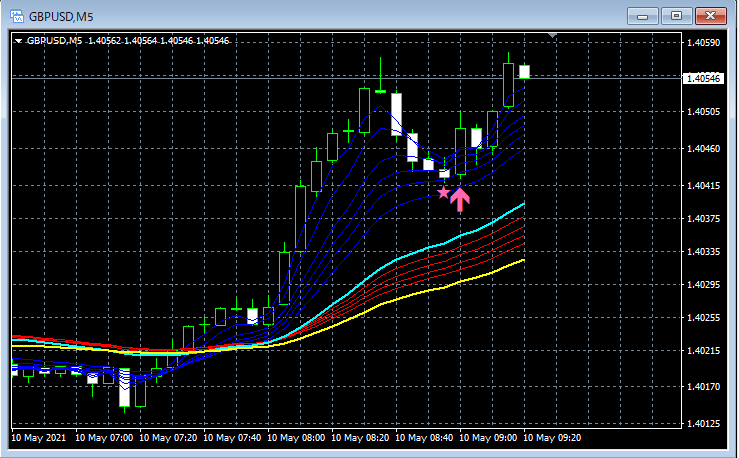Click price scale value 1.40255
The height and width of the screenshot is (458, 739).
click(704, 318)
